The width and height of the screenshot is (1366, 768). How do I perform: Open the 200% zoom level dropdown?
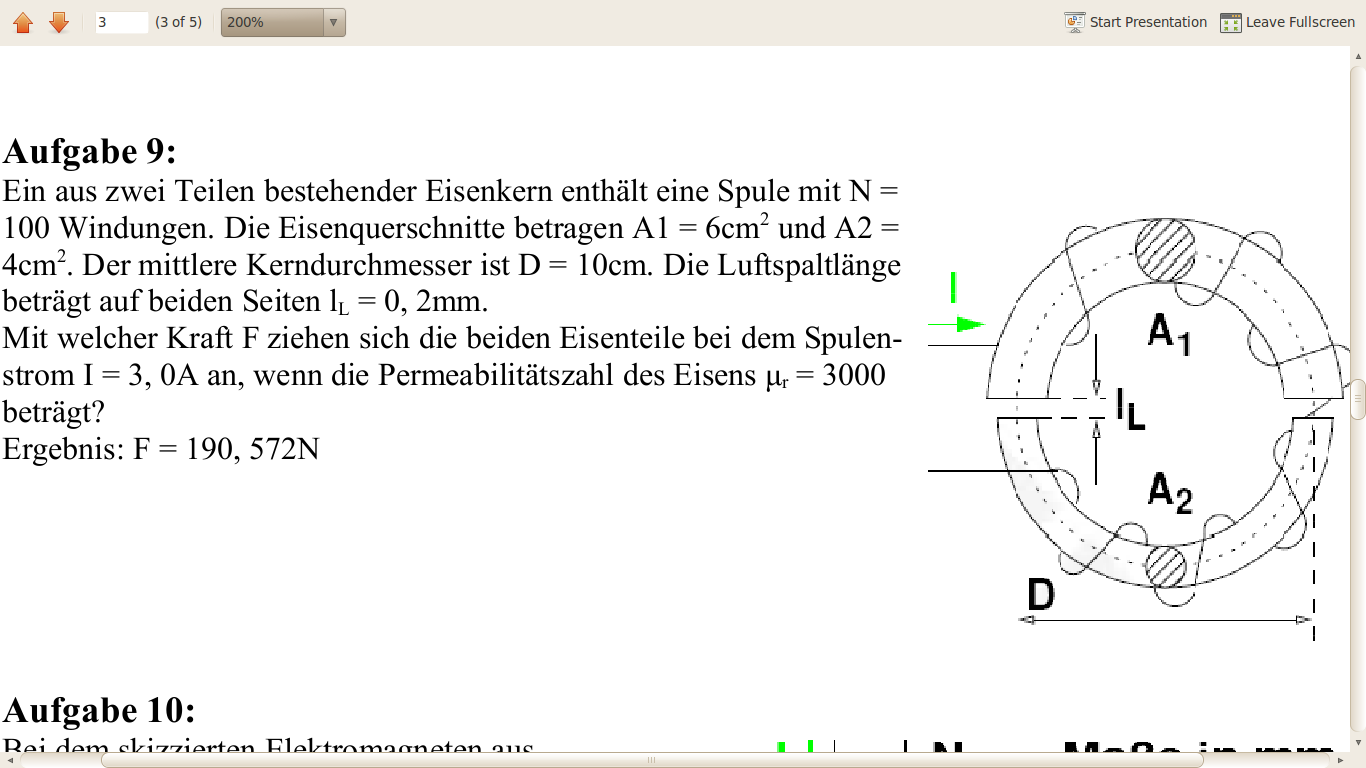[283, 22]
